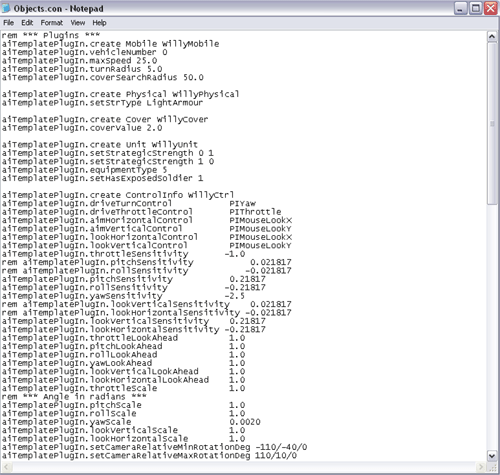Open the File menu

coord(8,23)
